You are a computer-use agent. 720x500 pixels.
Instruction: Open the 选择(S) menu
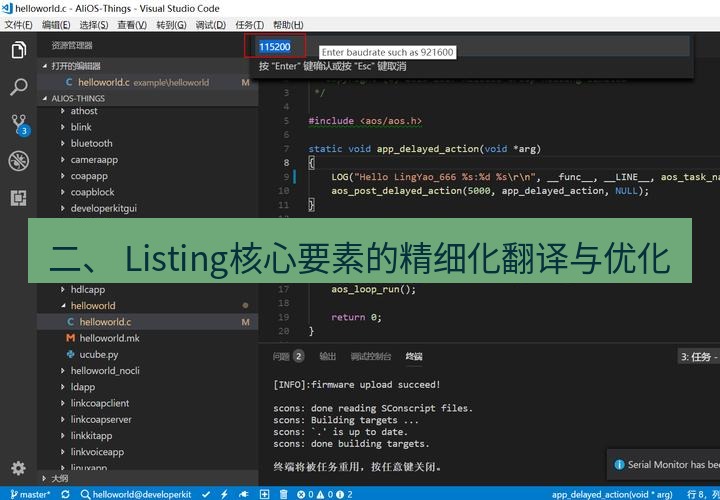pos(94,25)
